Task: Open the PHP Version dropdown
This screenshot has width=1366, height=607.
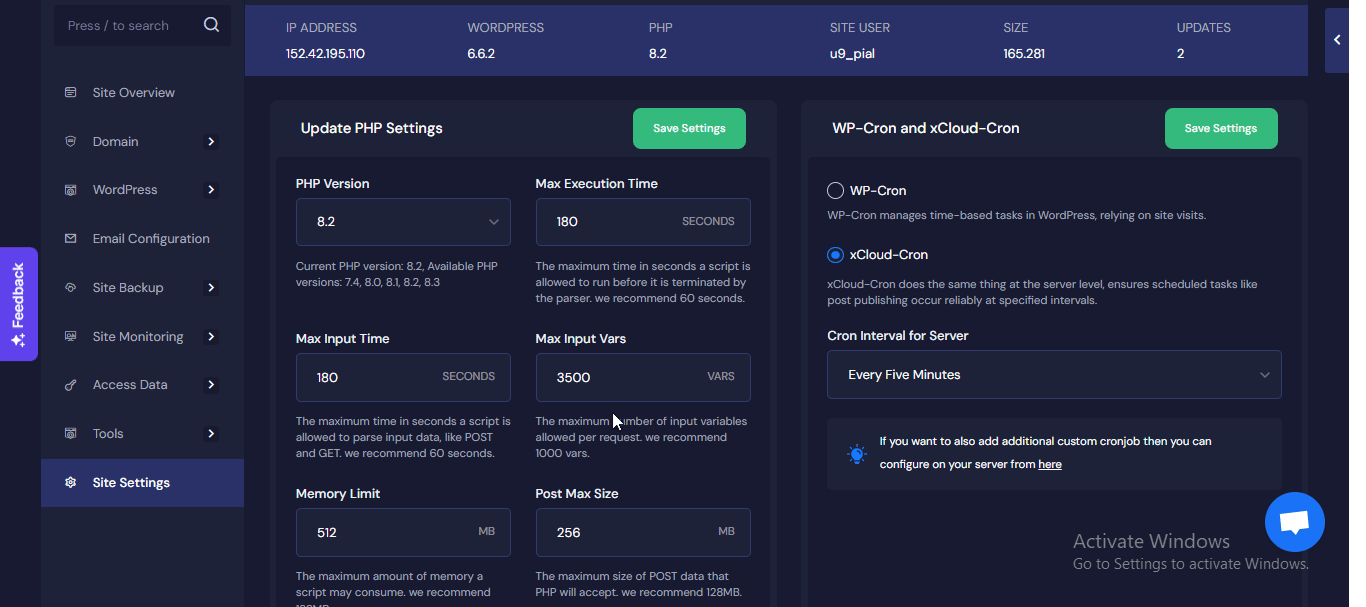Action: [403, 221]
